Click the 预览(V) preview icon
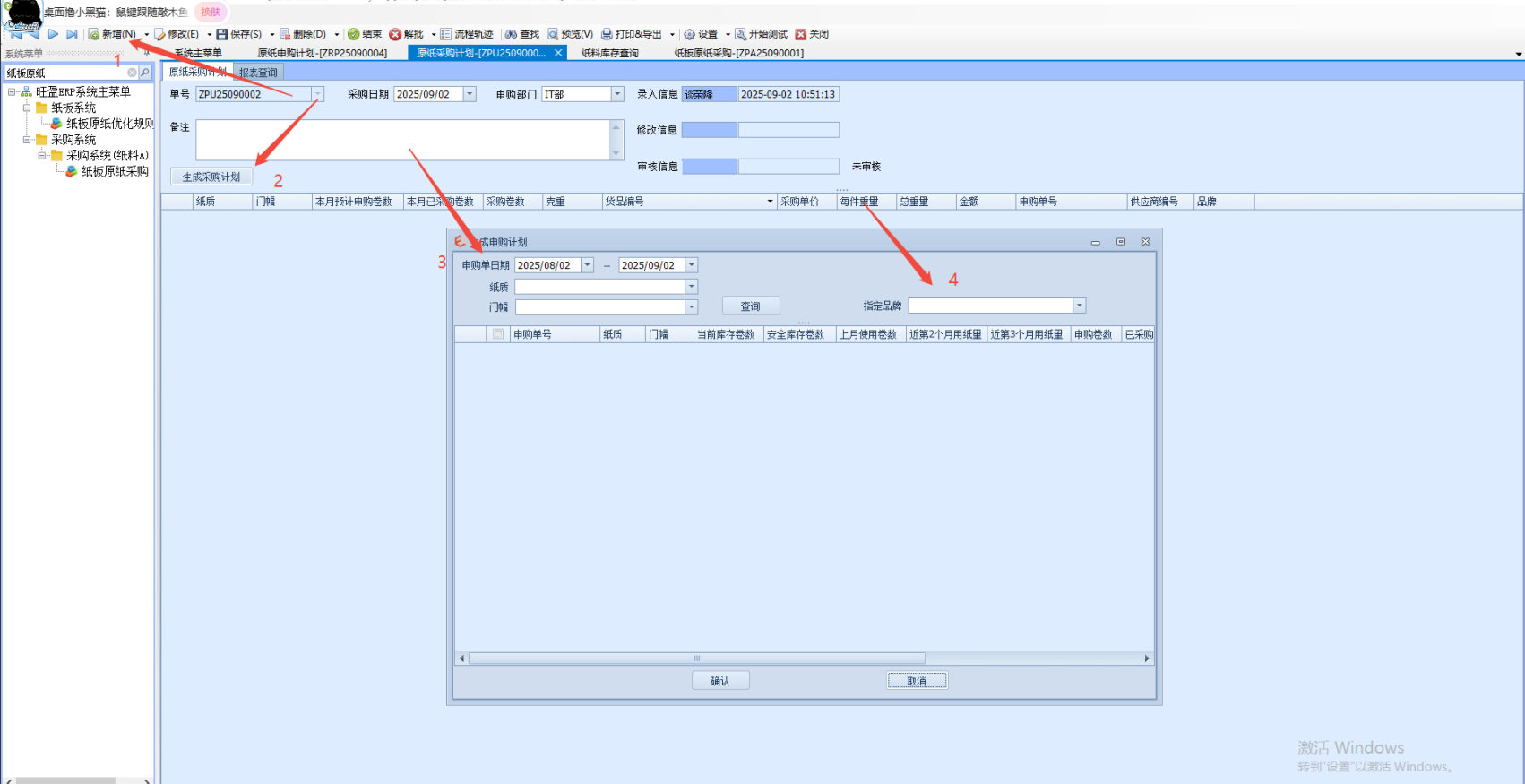The height and width of the screenshot is (784, 1525). click(x=554, y=34)
